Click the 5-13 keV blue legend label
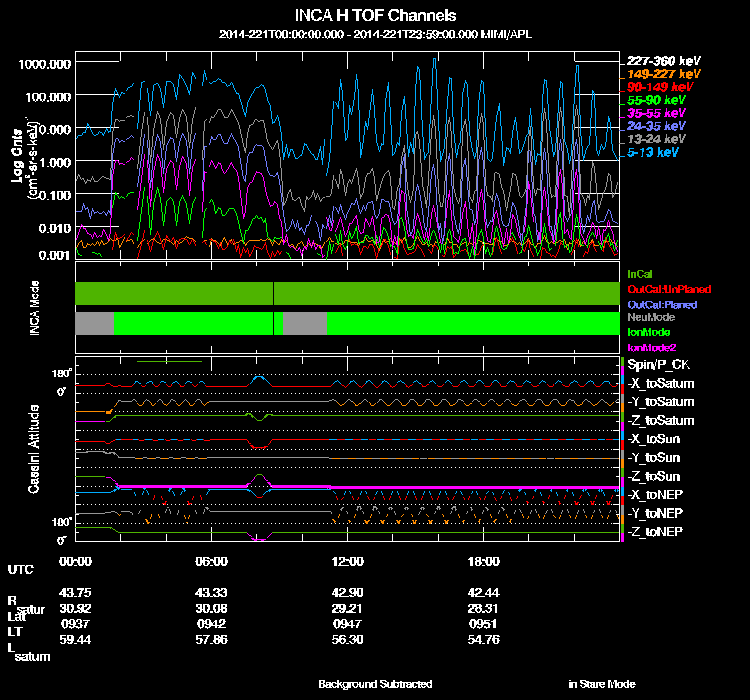The image size is (750, 700). point(652,153)
